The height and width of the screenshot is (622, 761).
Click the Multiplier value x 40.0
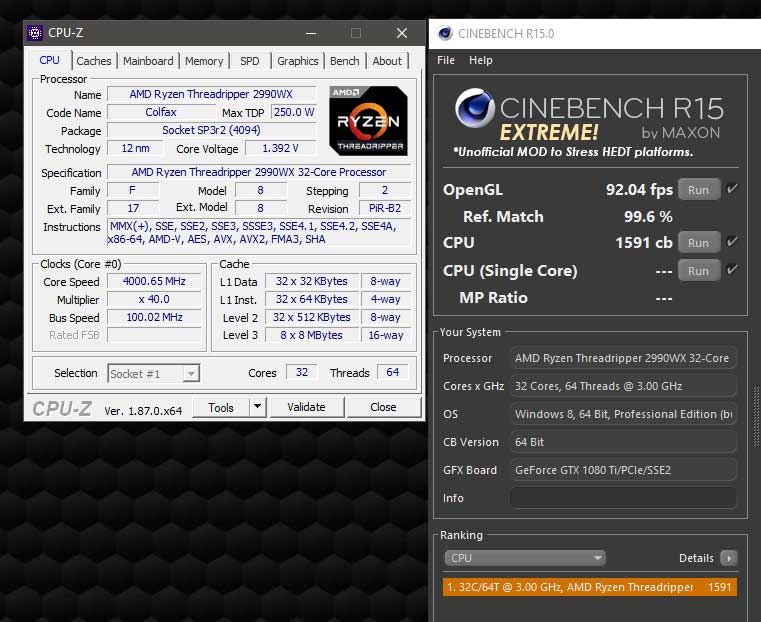coord(154,299)
